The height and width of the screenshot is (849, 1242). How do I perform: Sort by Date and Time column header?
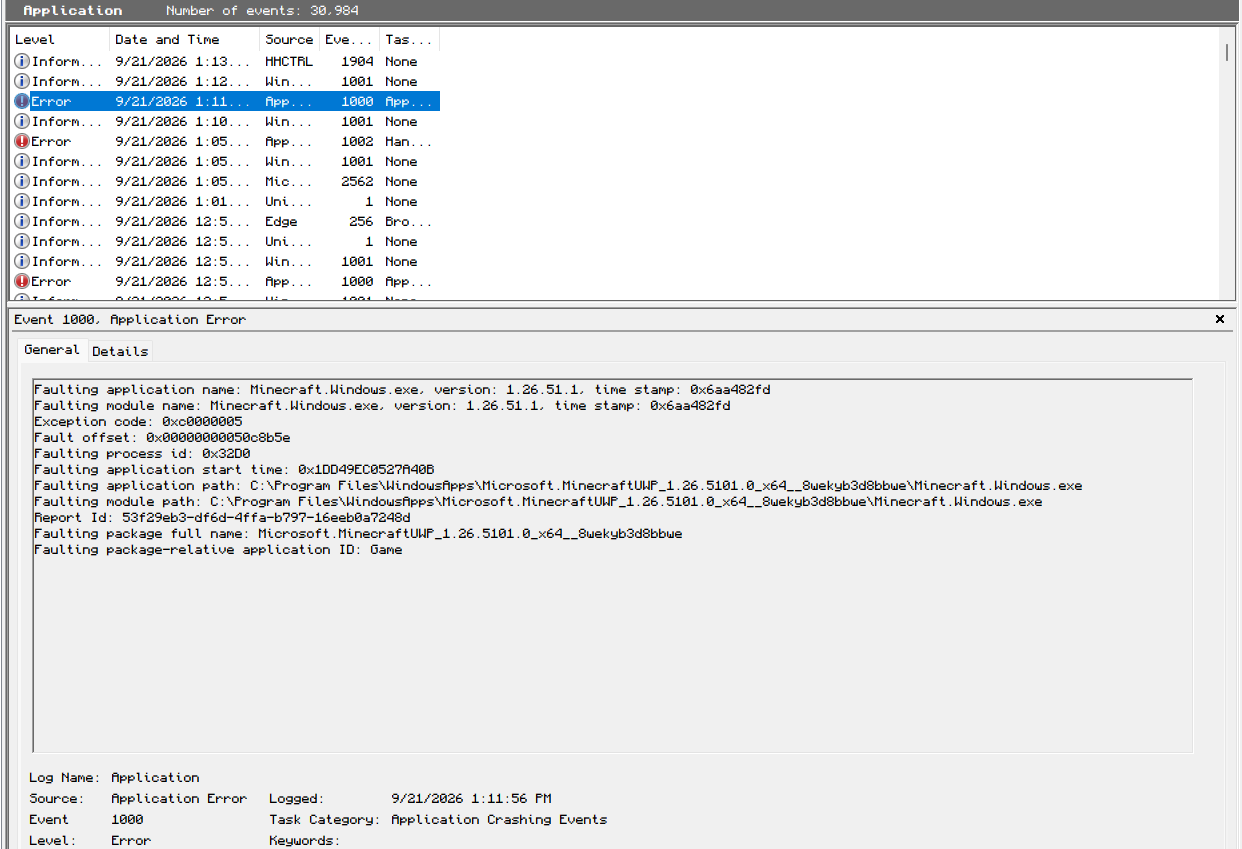pyautogui.click(x=184, y=40)
